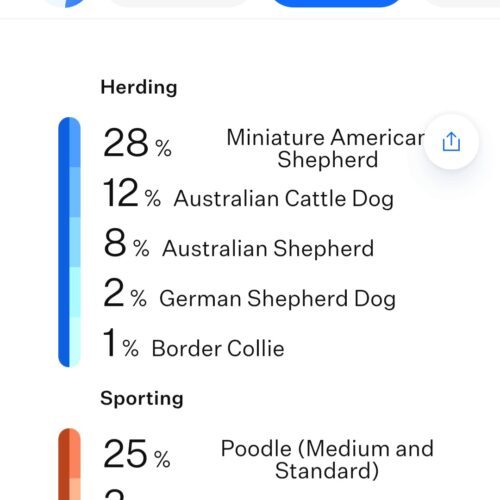
Task: Select the gray tab left of blue tab
Action: point(179,3)
